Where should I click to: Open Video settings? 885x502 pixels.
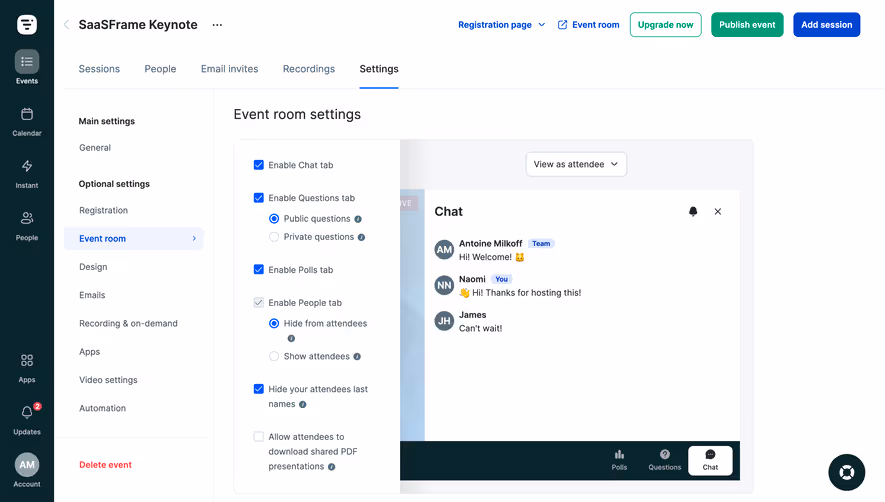tap(108, 379)
